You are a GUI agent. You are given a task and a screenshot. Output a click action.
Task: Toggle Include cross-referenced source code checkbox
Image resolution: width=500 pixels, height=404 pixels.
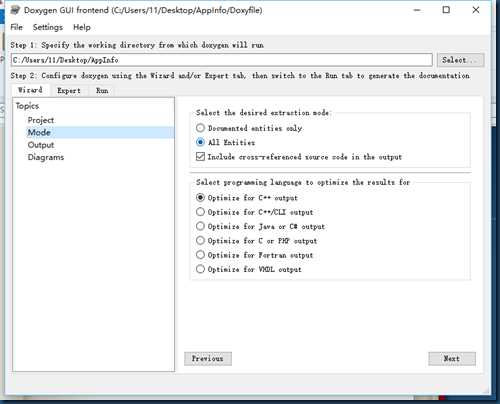click(299, 157)
